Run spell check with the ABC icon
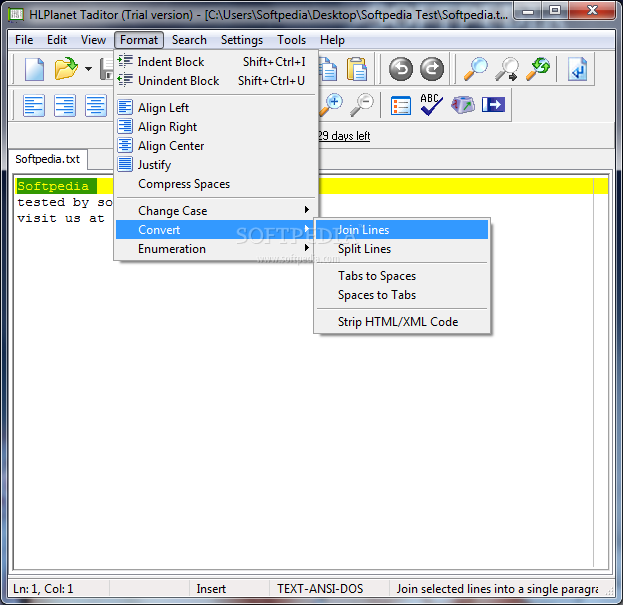Screen dimensions: 623x605 (431, 104)
